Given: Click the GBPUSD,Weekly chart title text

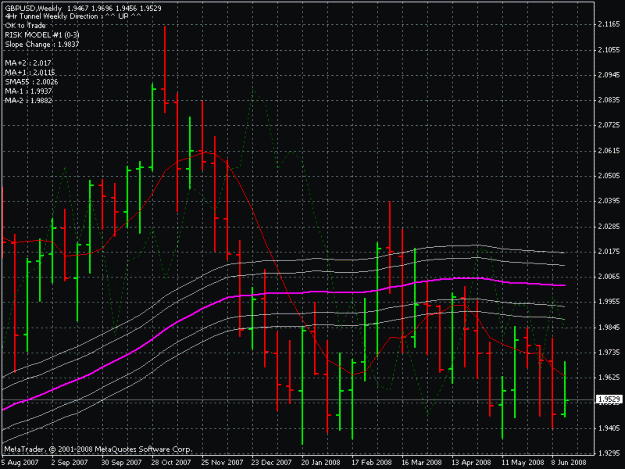Looking at the screenshot, I should [33, 8].
